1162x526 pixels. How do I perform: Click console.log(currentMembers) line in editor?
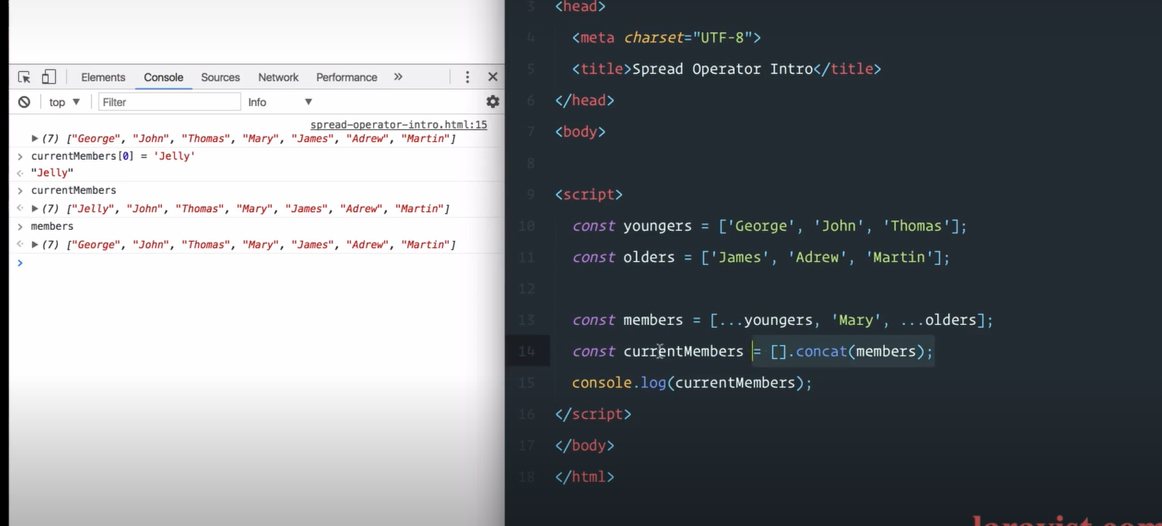[691, 382]
